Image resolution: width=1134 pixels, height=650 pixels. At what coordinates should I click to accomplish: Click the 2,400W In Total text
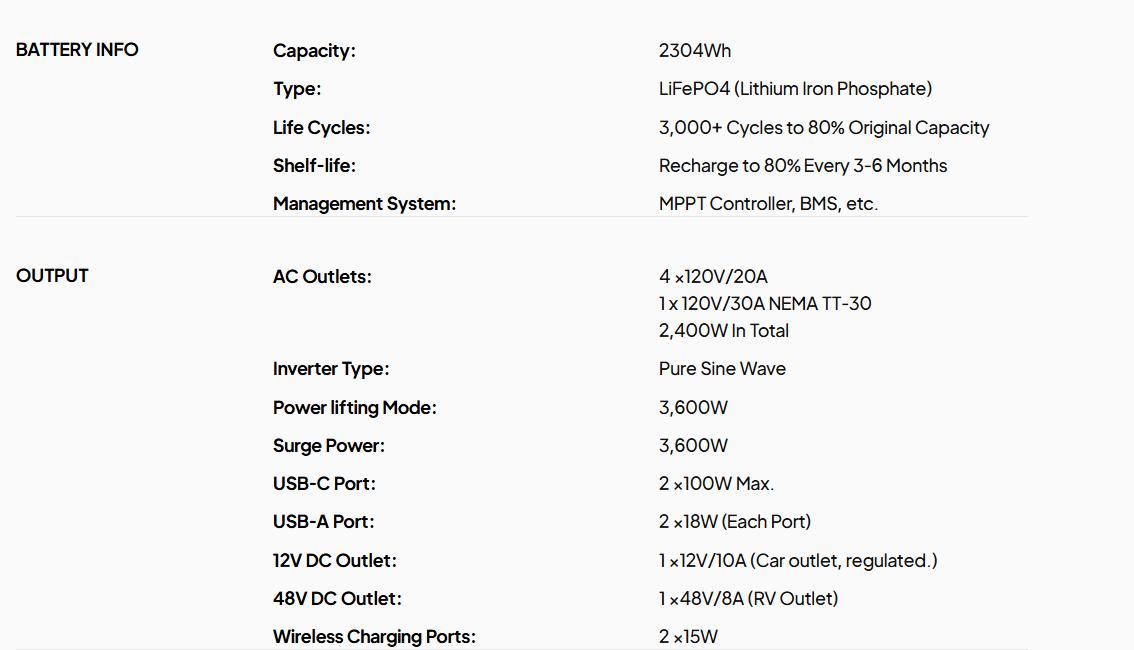coord(724,331)
